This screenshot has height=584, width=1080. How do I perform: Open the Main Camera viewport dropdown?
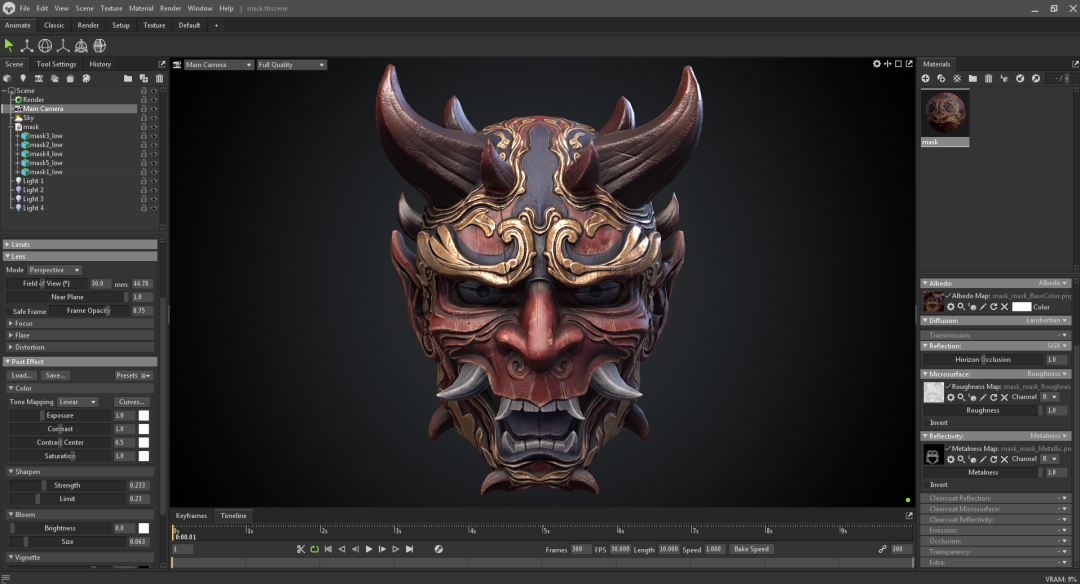click(x=218, y=65)
